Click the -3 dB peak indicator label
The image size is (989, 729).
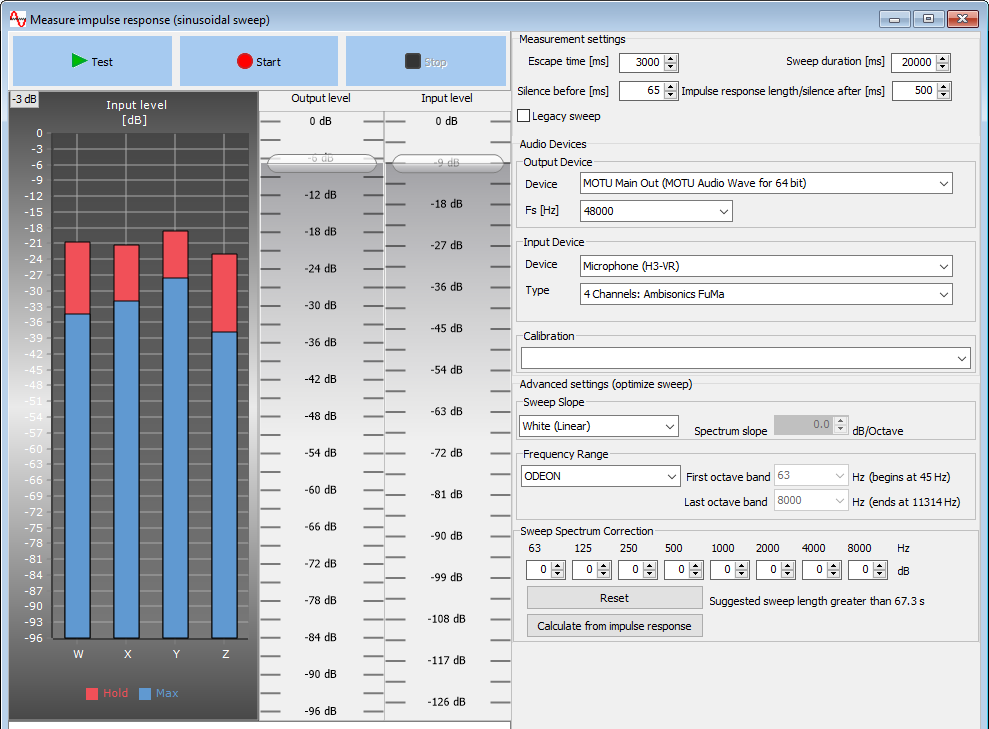25,99
